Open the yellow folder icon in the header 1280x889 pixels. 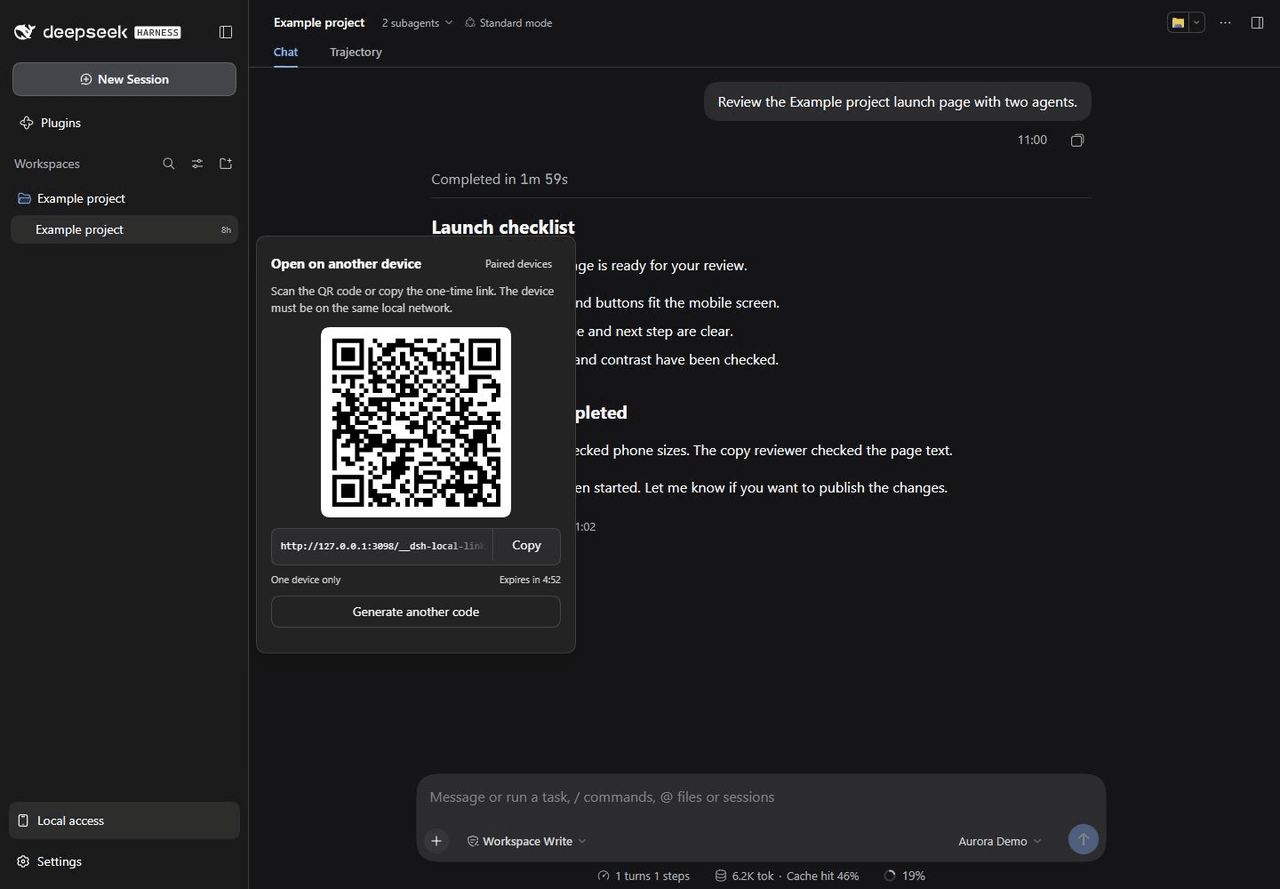click(1178, 23)
